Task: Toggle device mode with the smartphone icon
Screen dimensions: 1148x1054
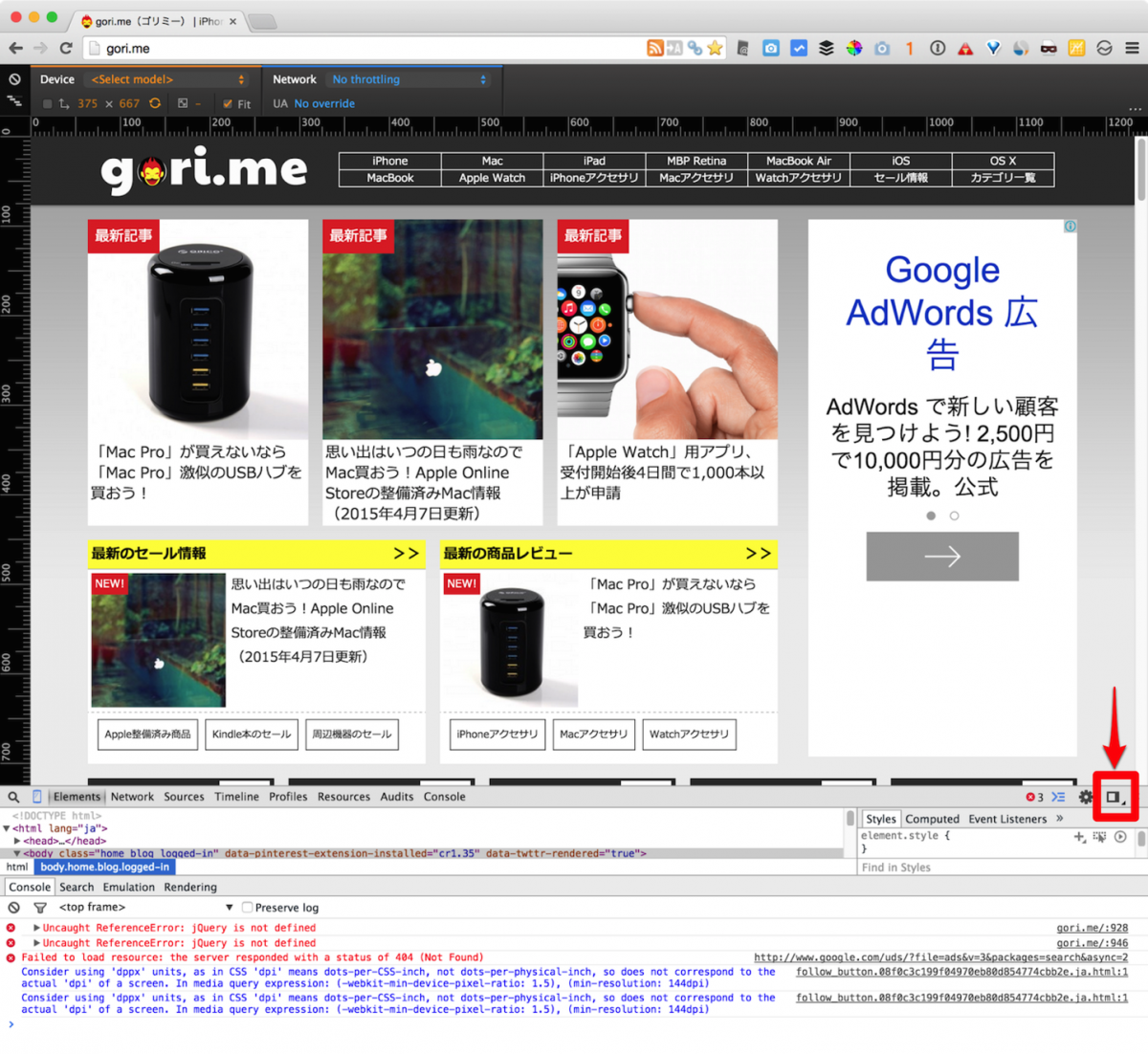Action: [x=35, y=797]
